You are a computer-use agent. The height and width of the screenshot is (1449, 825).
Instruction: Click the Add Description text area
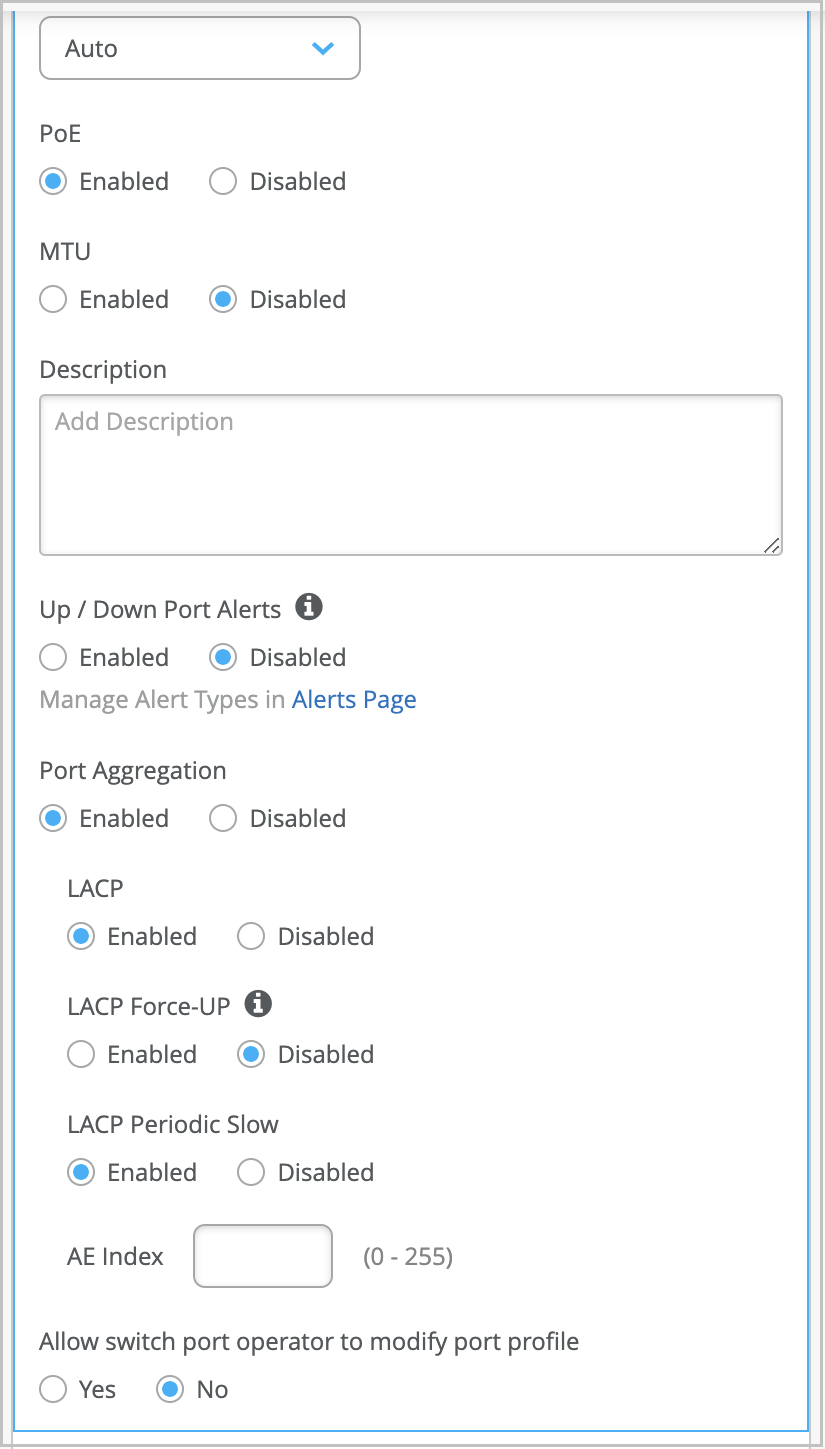pos(410,474)
